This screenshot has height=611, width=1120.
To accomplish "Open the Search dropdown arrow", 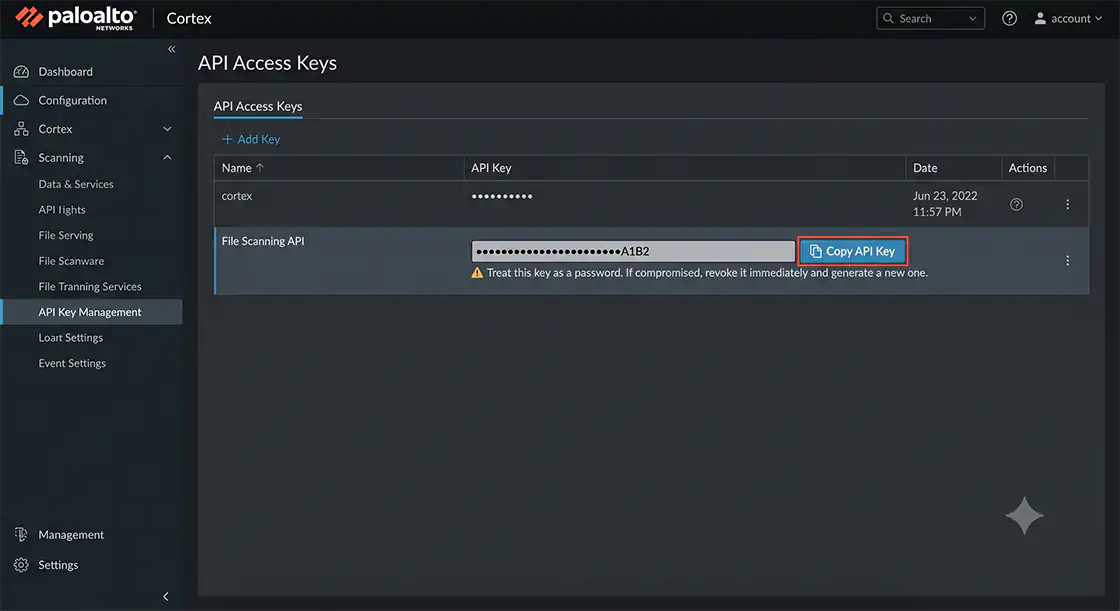I will [x=972, y=19].
